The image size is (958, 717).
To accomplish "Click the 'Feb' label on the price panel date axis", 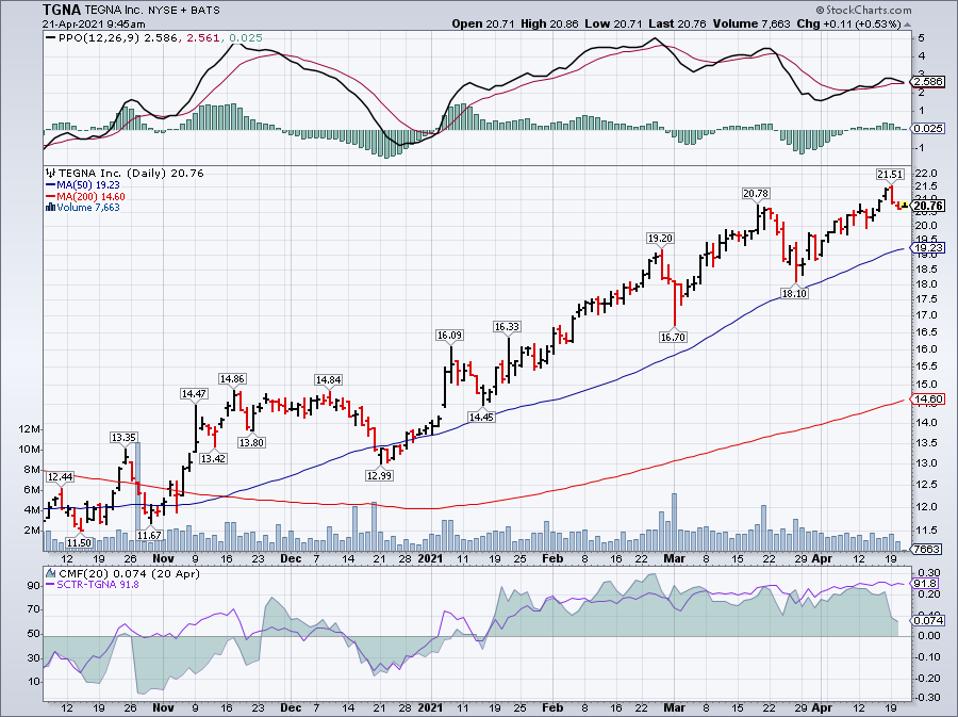I will click(552, 559).
